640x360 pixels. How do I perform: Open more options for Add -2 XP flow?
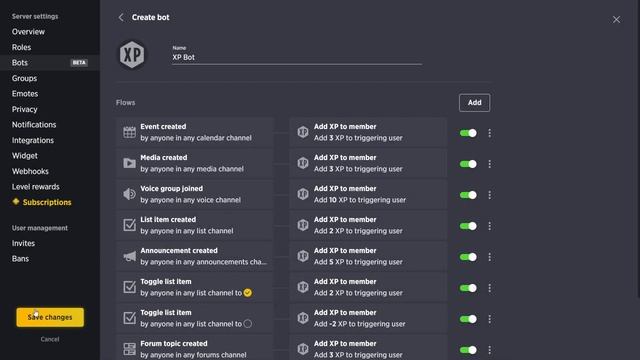point(489,319)
